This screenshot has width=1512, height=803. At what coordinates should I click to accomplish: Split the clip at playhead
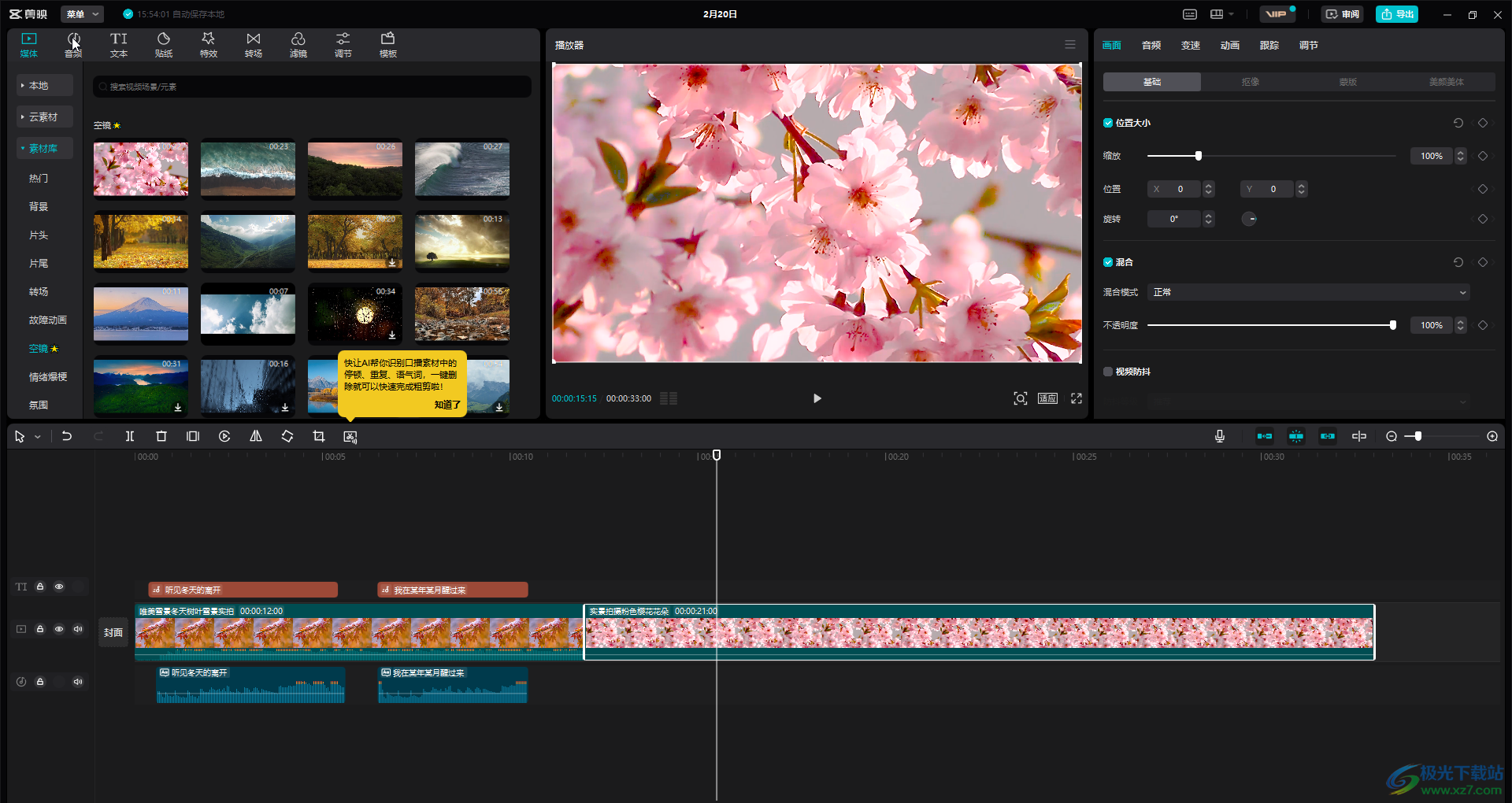(x=130, y=436)
